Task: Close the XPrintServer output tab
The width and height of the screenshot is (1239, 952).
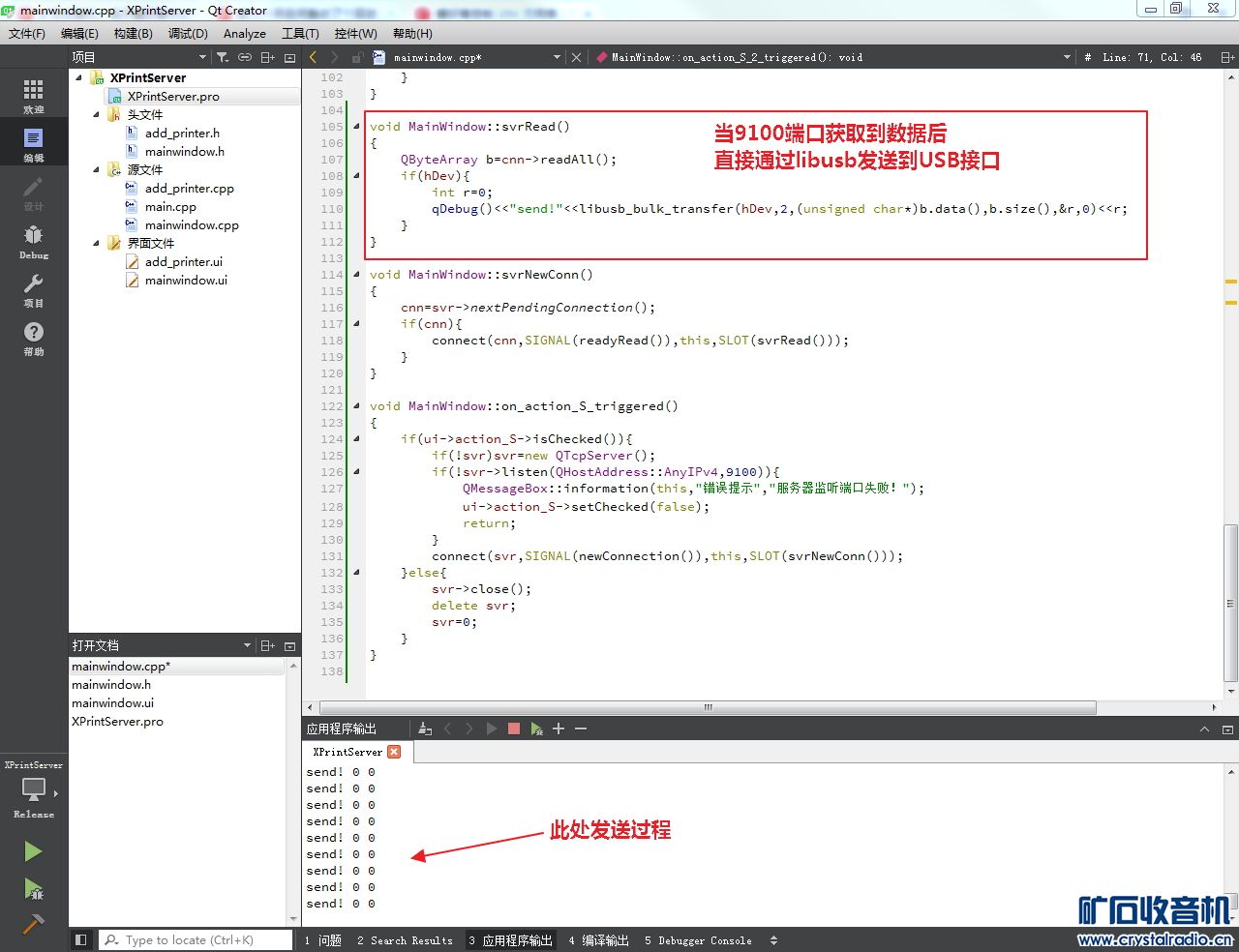Action: (394, 751)
